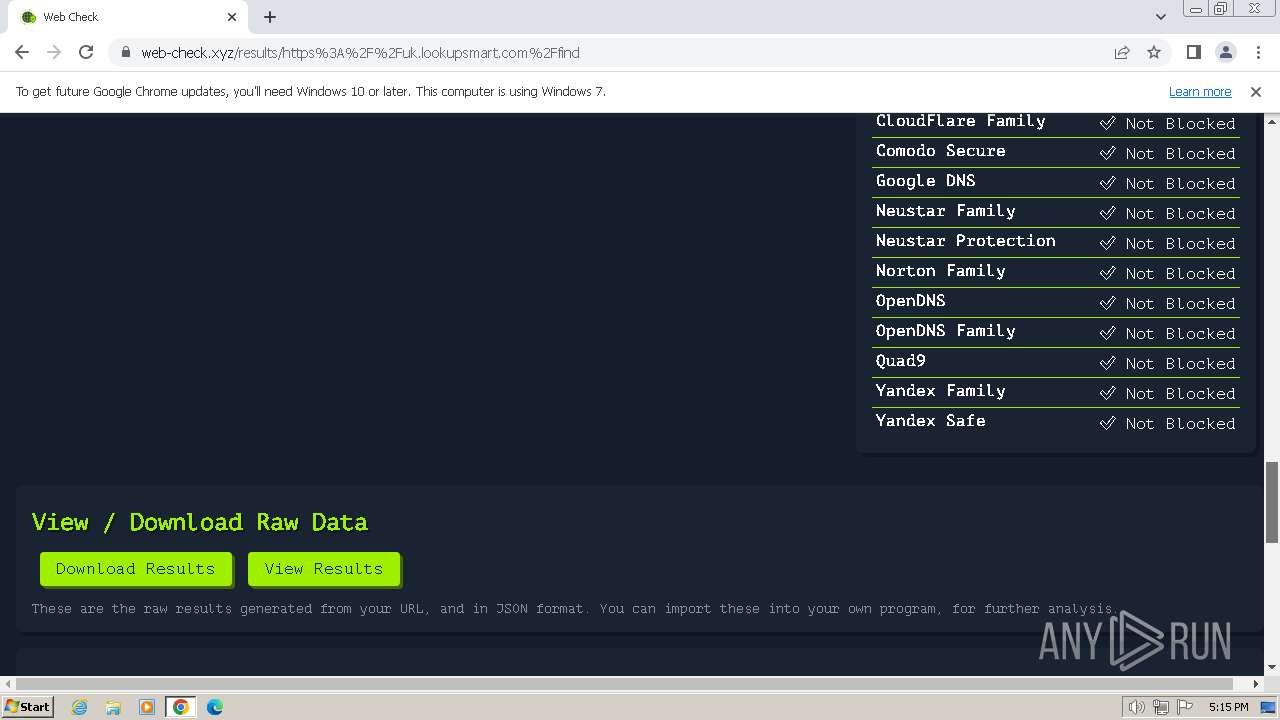This screenshot has width=1280, height=720.
Task: Select Google DNS label
Action: pos(925,181)
